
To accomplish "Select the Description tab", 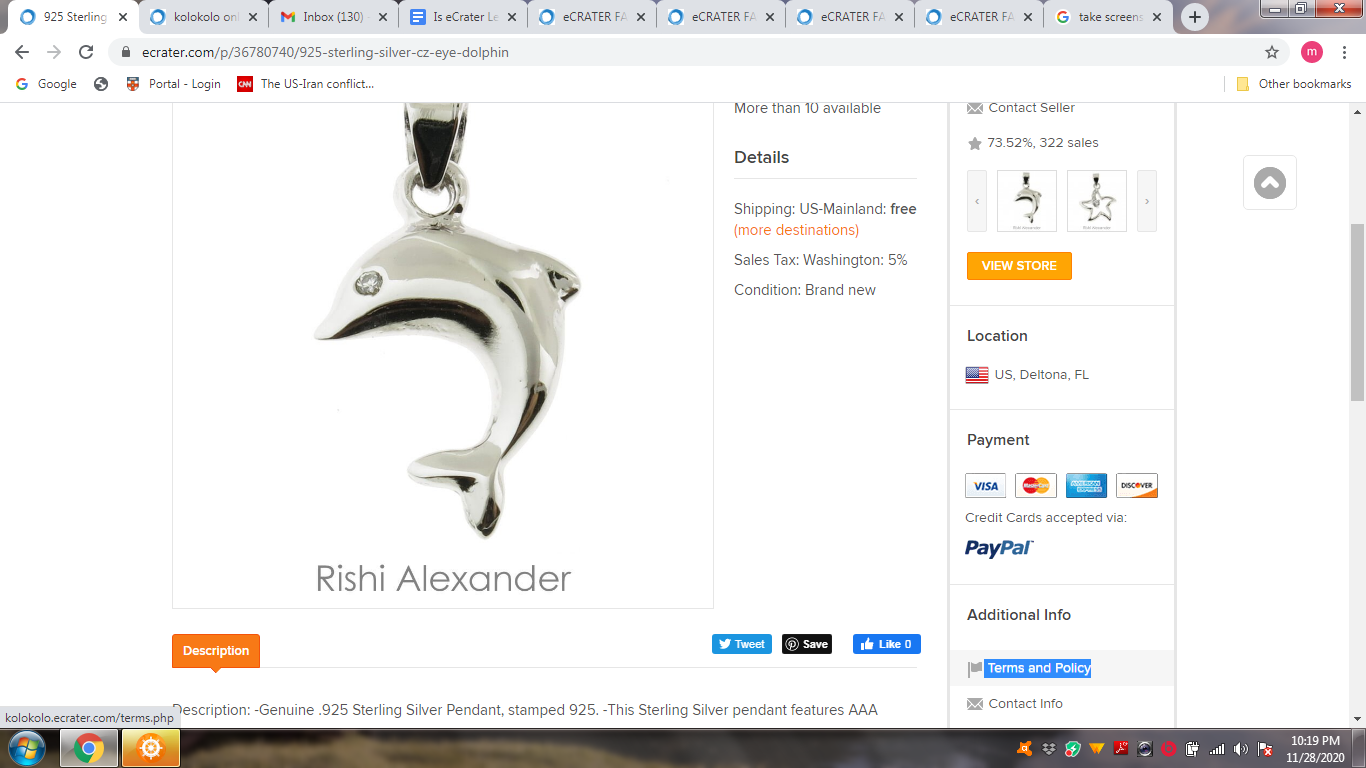I will (x=216, y=651).
